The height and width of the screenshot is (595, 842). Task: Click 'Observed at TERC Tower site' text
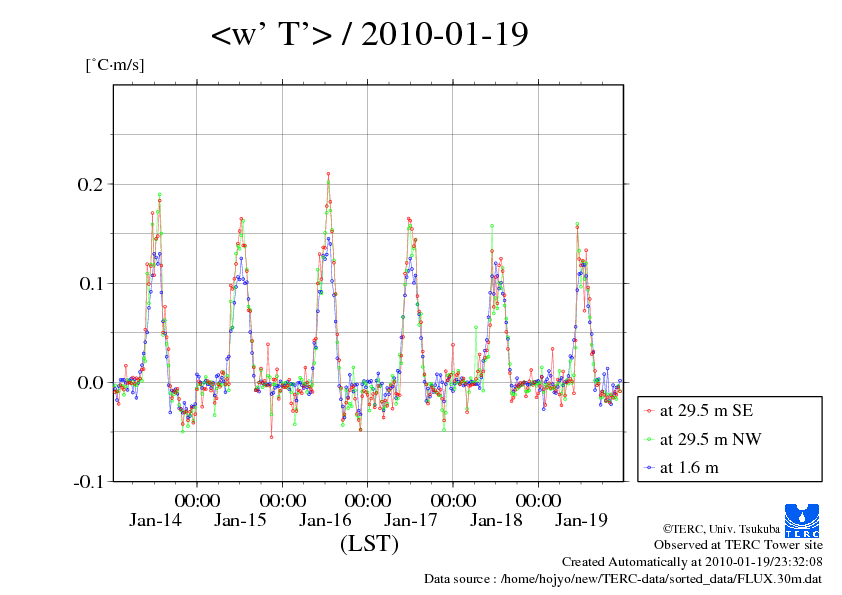[738, 545]
